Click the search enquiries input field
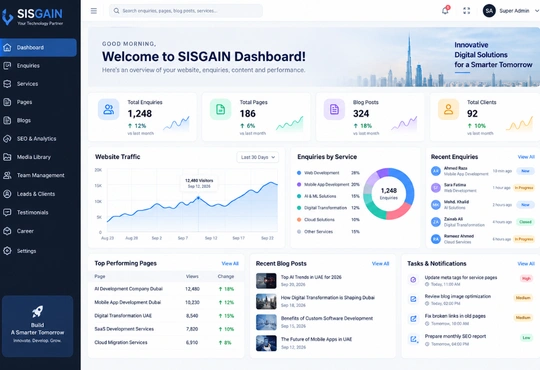Image resolution: width=540 pixels, height=370 pixels. point(186,11)
